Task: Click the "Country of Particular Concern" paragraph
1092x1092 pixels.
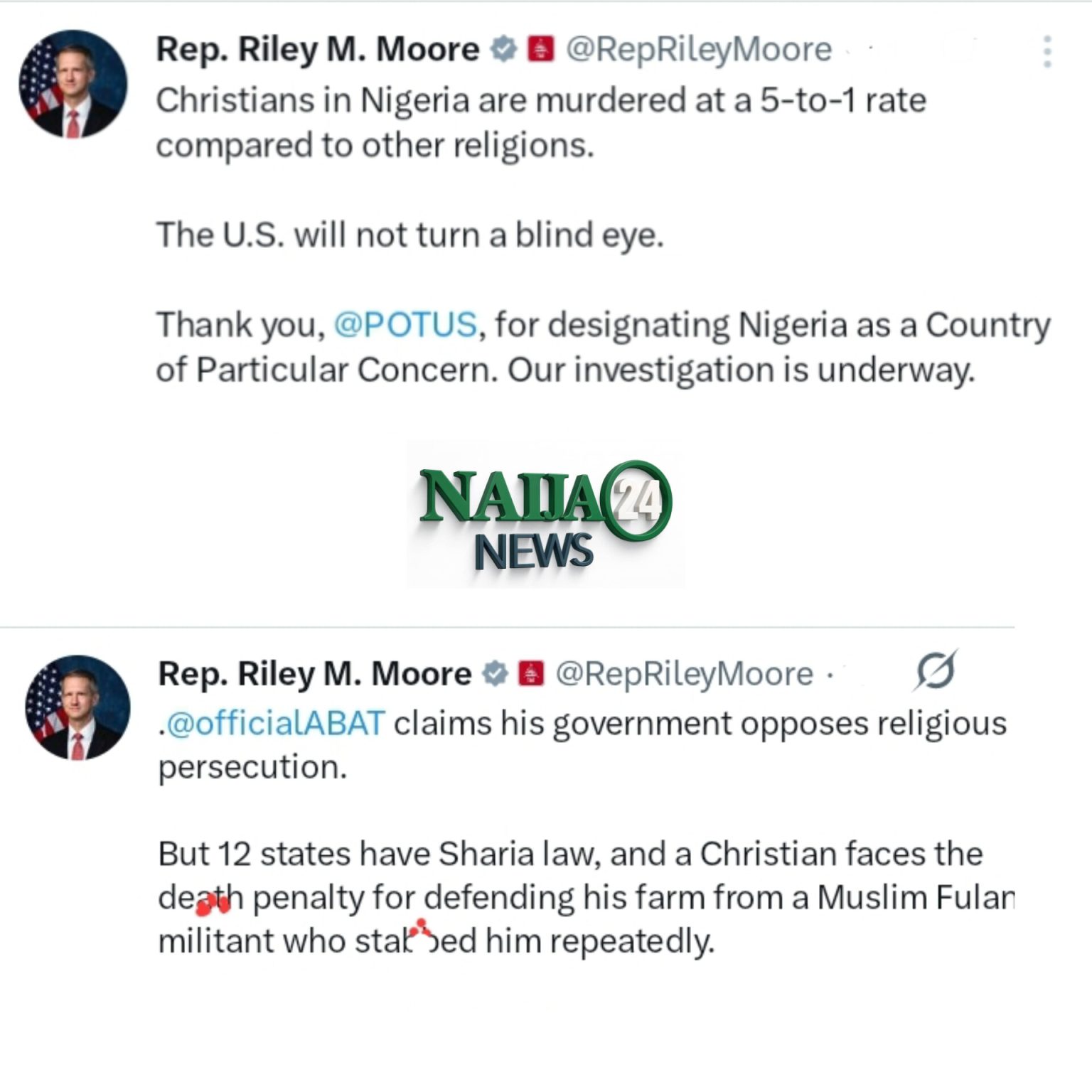Action: pos(601,347)
